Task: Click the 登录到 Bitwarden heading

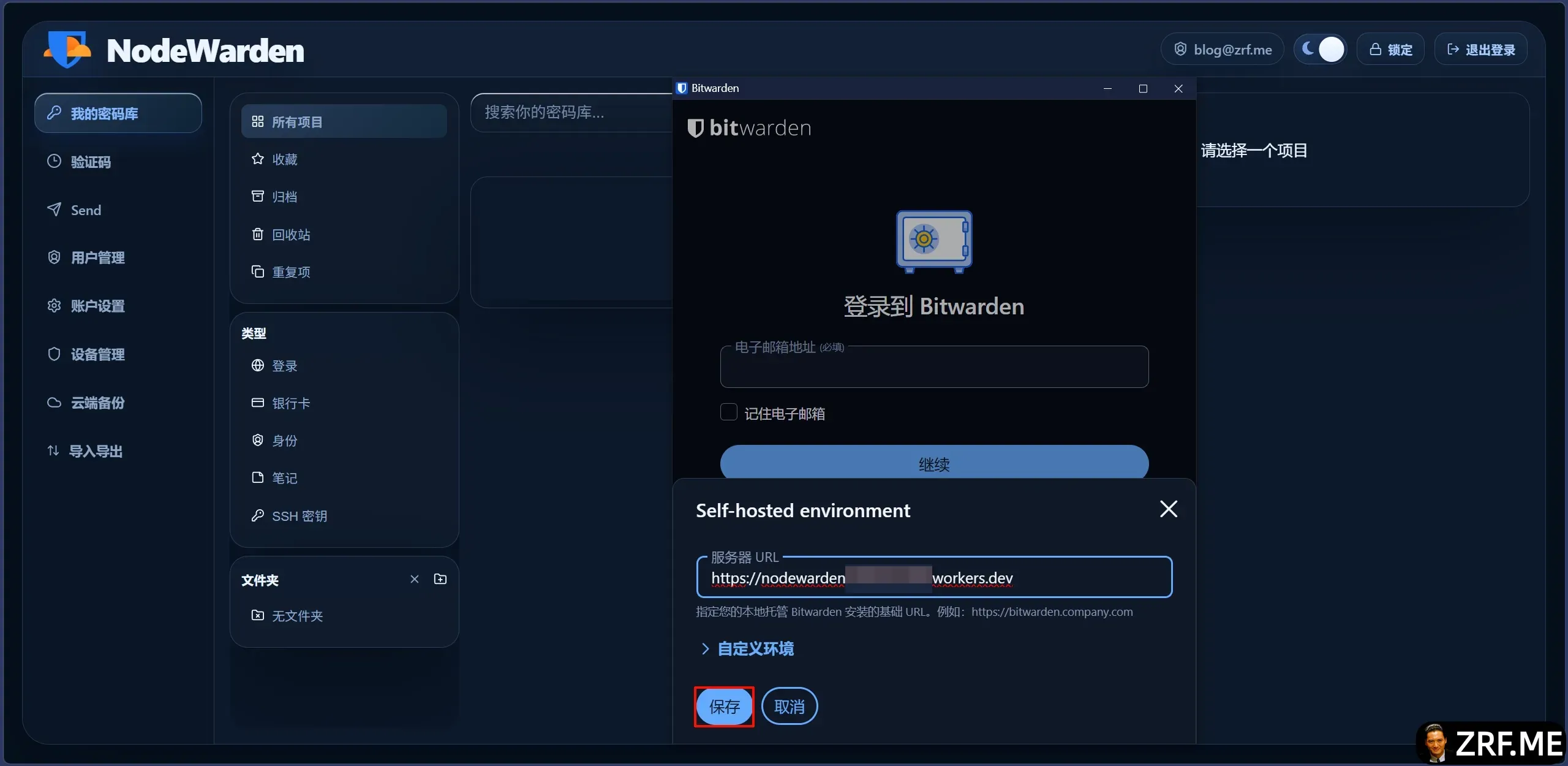Action: click(934, 306)
